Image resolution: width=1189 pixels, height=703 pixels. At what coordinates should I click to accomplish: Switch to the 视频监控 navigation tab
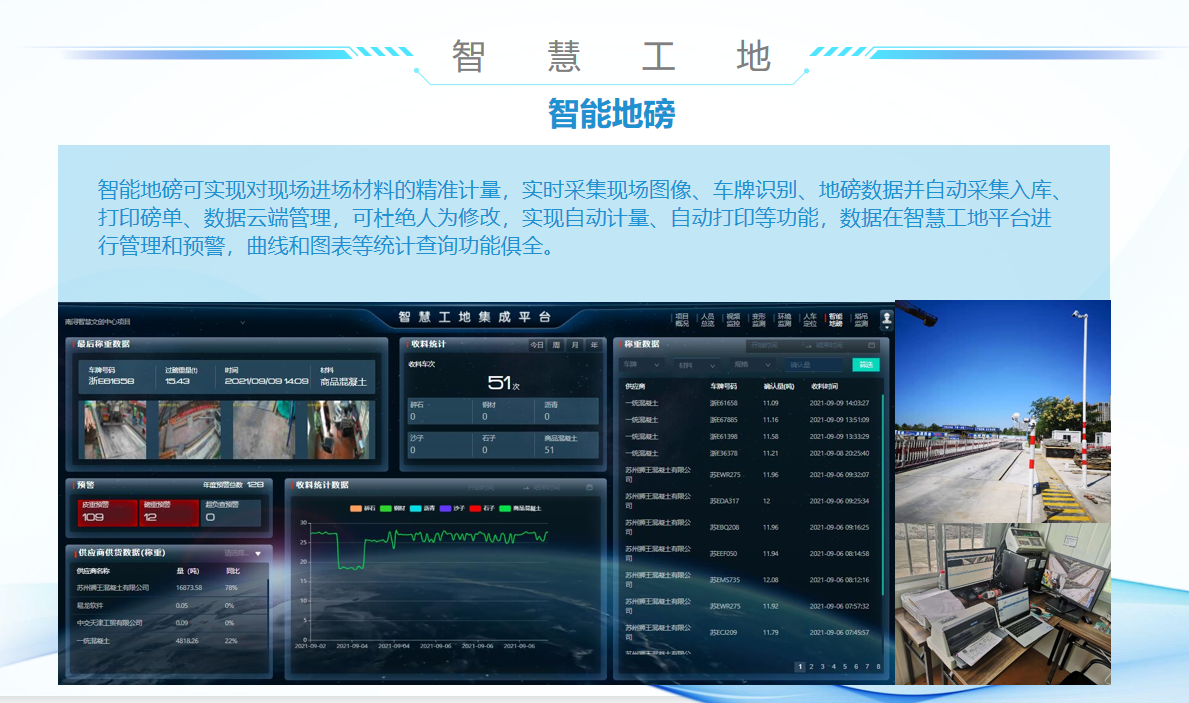pyautogui.click(x=733, y=319)
